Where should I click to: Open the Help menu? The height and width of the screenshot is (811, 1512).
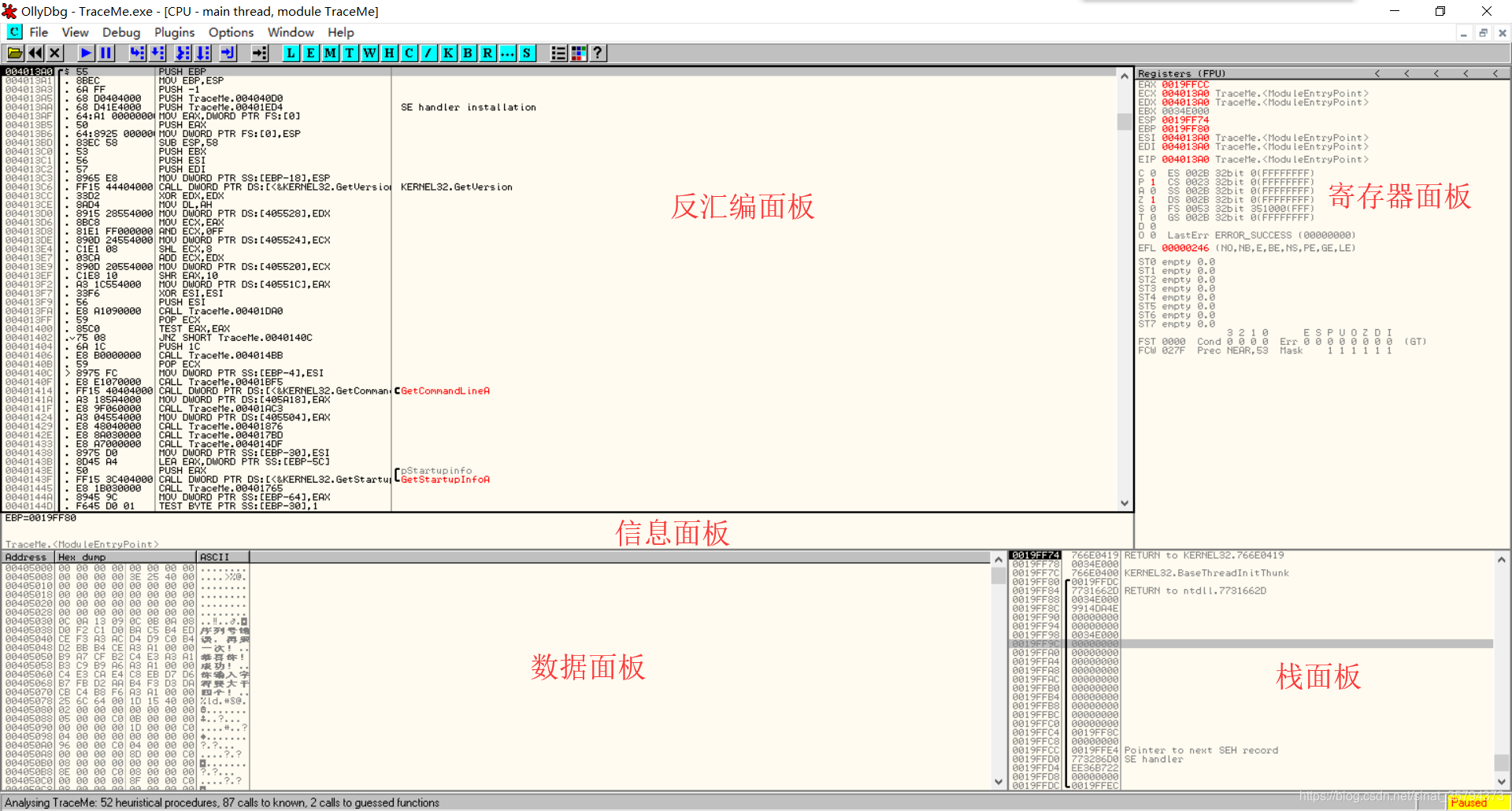pyautogui.click(x=341, y=32)
